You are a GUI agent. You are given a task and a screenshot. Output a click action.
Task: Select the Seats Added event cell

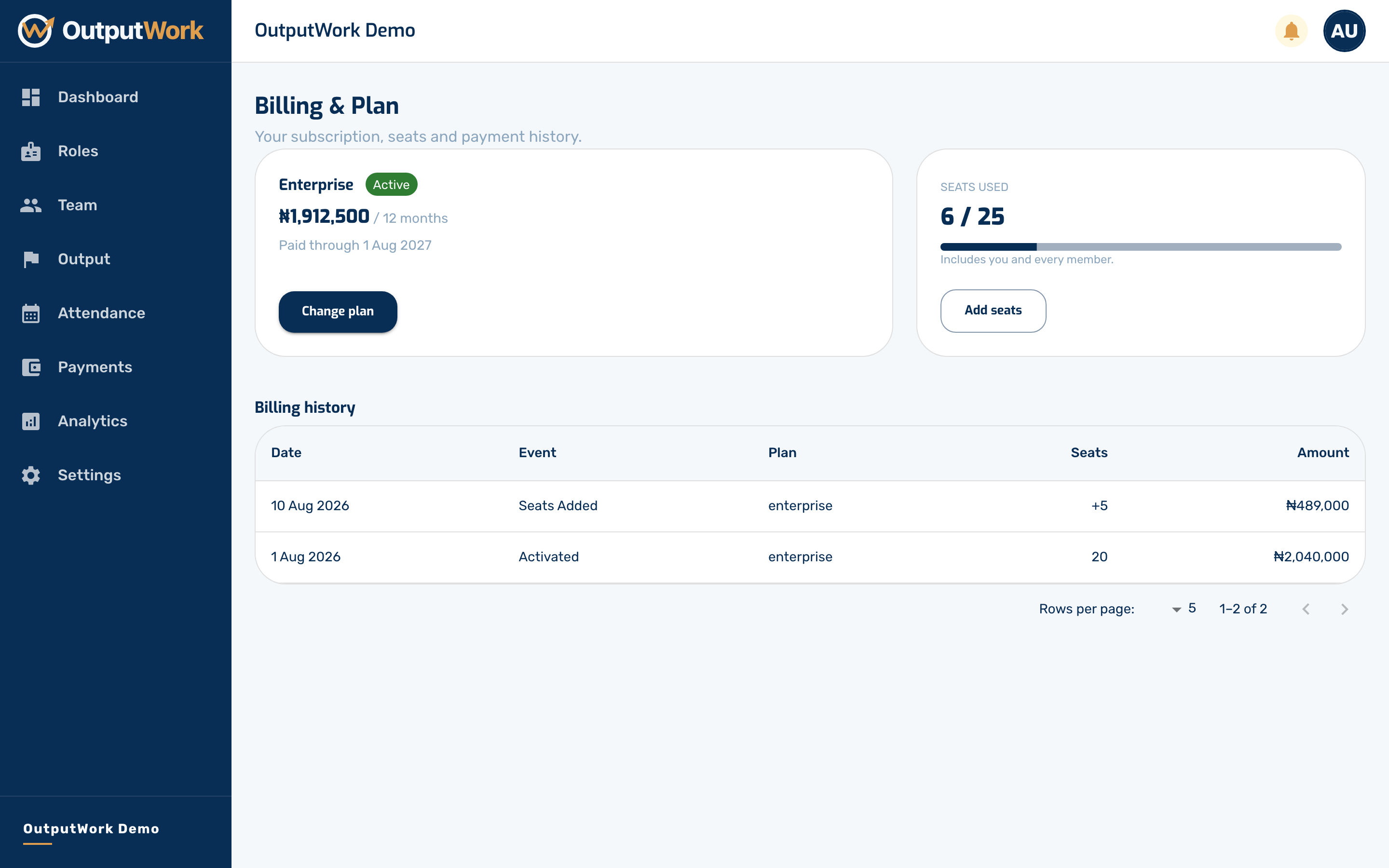[558, 506]
